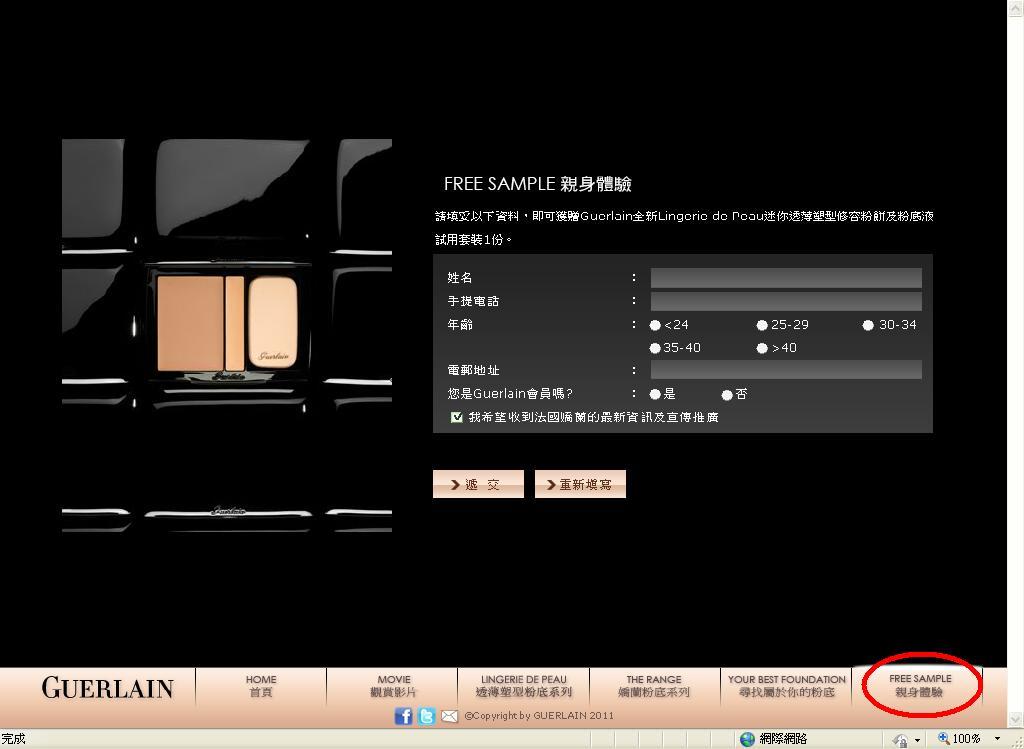Click the 遞交 submit button
Screen dimensions: 1024x749
coord(478,484)
